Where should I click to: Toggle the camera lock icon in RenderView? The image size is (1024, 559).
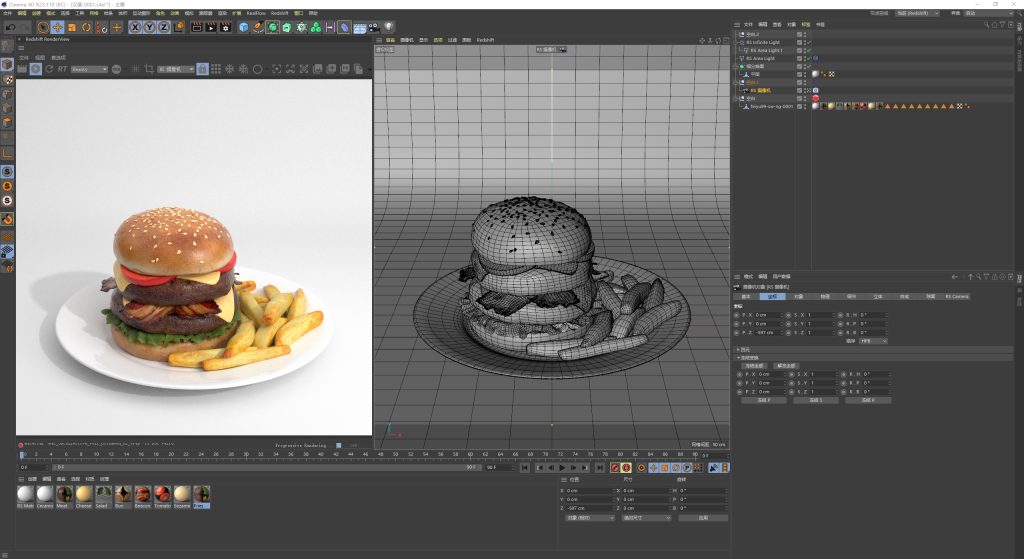(x=202, y=69)
